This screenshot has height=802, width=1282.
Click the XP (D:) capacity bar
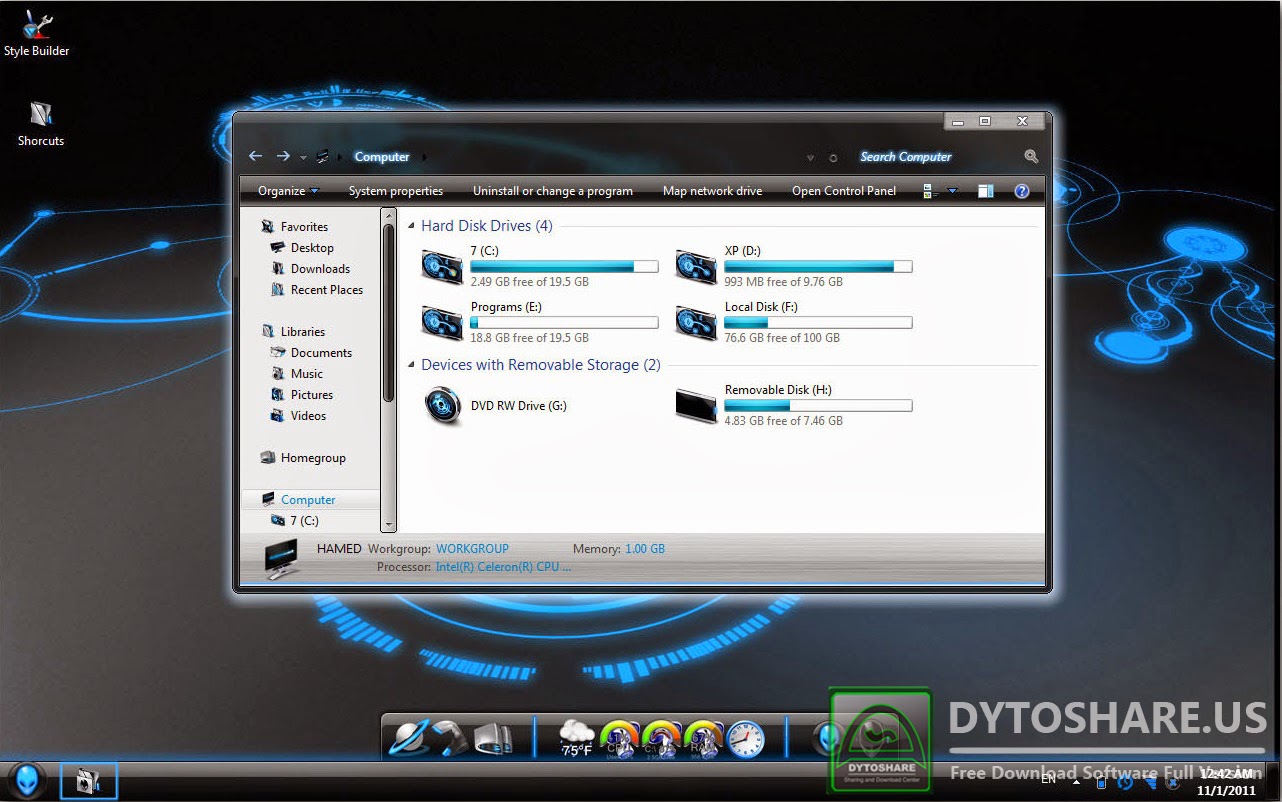817,266
